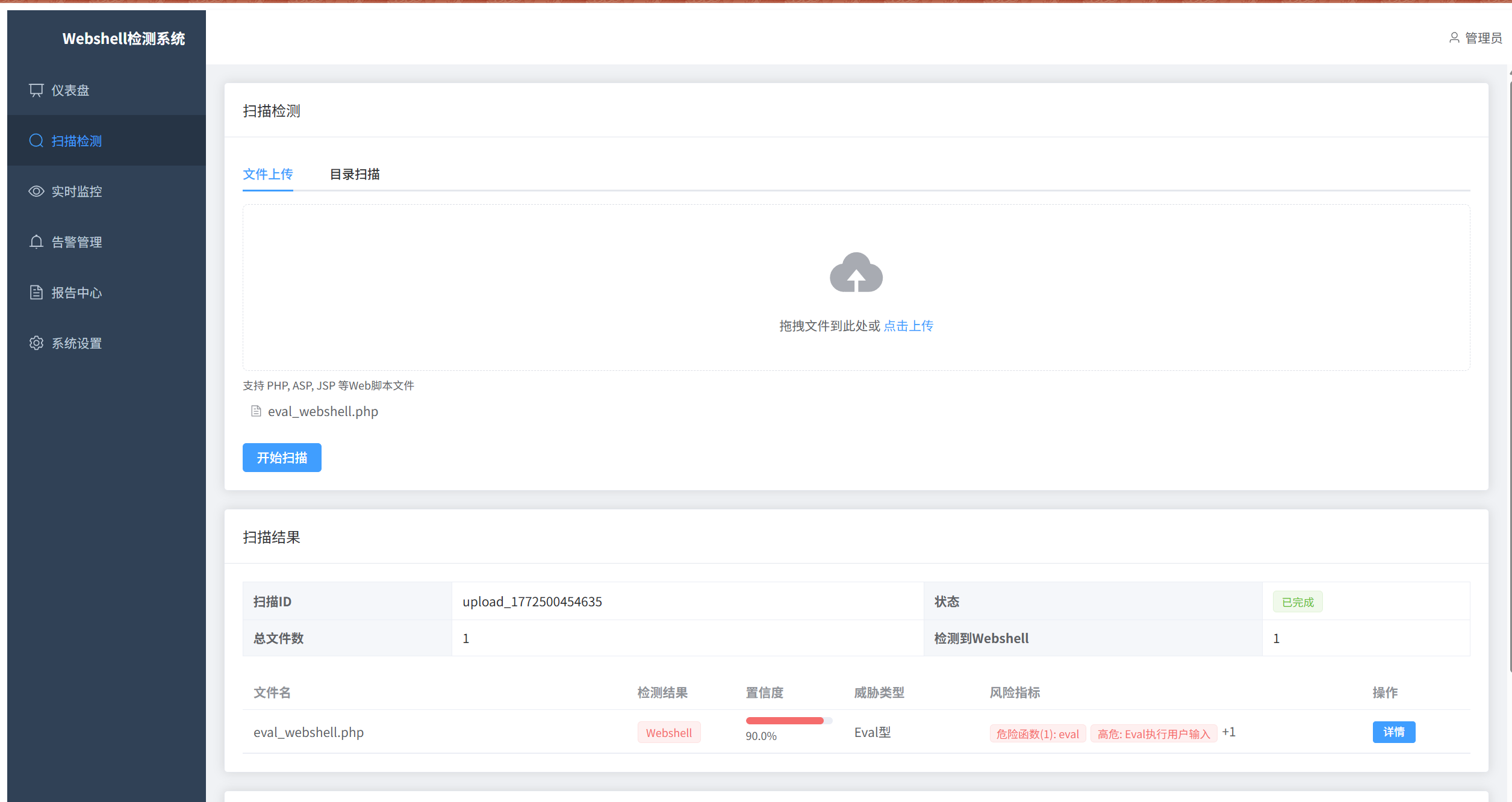This screenshot has width=1512, height=802.
Task: Click the 90.0% confidence progress bar
Action: coord(788,721)
